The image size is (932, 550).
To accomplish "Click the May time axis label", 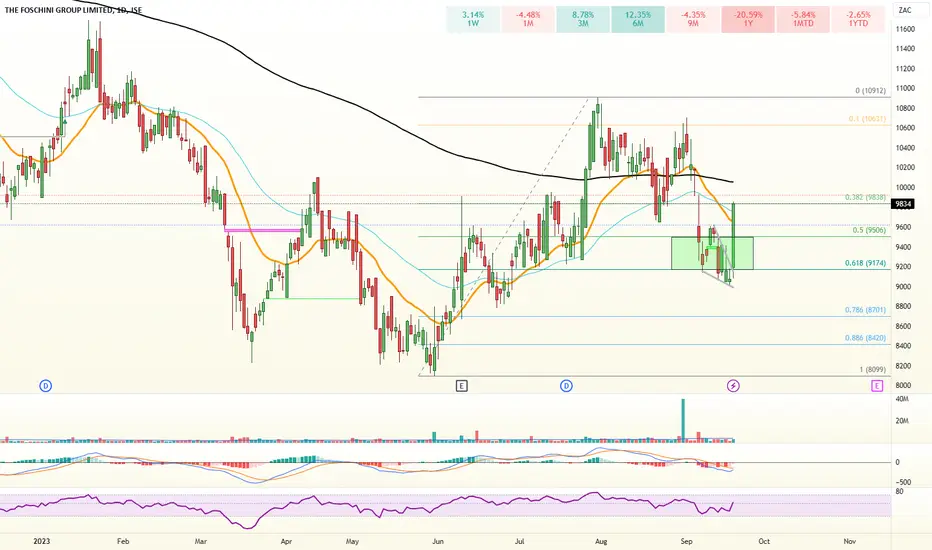I will (x=352, y=542).
